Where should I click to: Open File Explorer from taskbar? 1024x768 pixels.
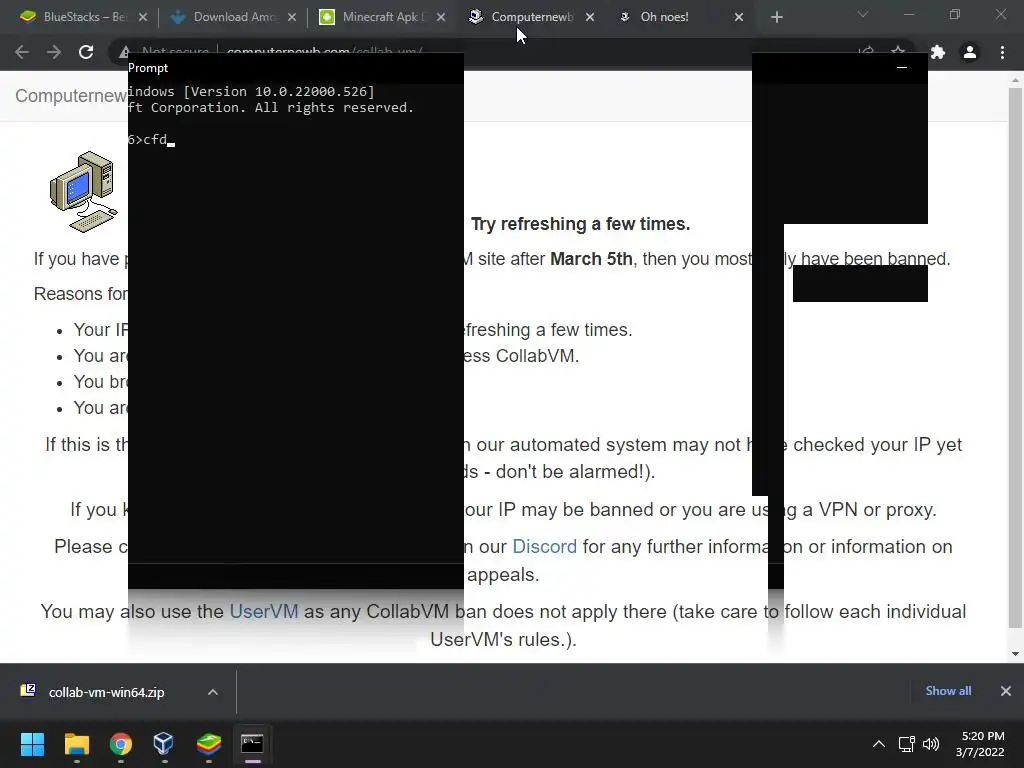tap(76, 744)
